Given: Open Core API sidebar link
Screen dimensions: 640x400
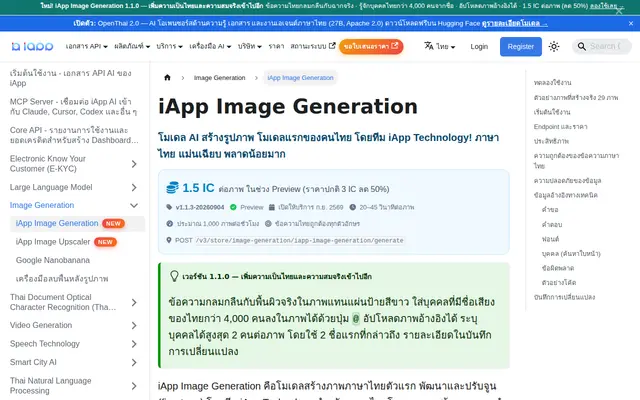Looking at the screenshot, I should pos(74,135).
